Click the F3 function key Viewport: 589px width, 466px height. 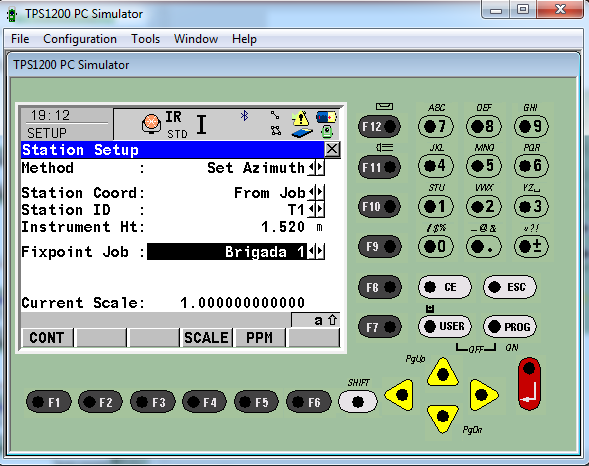(x=153, y=402)
